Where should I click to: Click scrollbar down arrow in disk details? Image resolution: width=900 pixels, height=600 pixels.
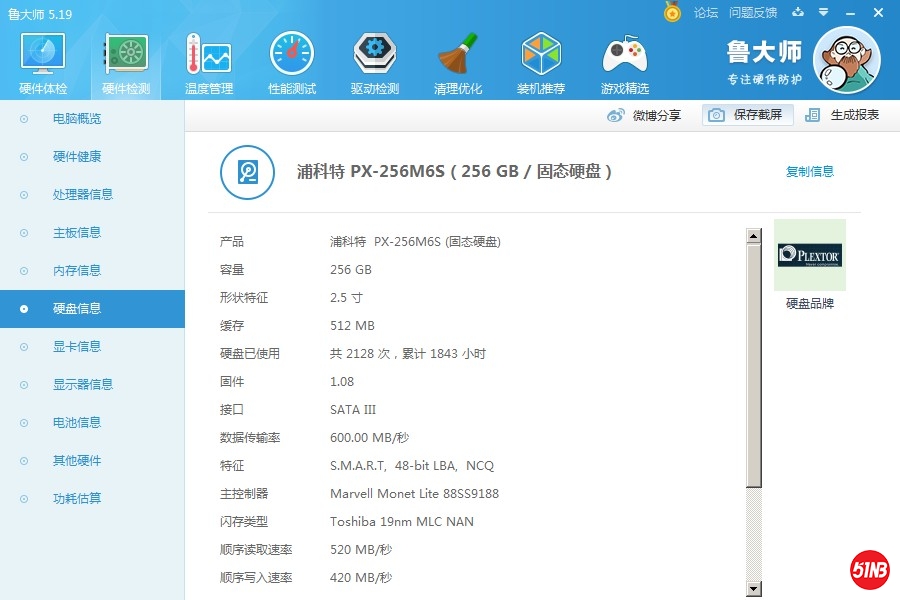(x=754, y=588)
